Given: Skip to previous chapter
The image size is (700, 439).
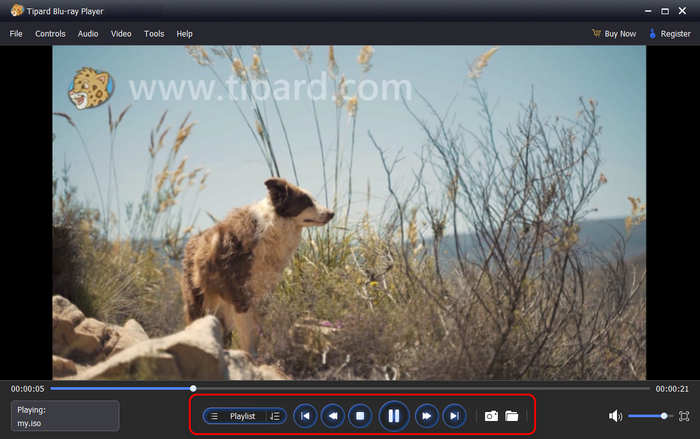Looking at the screenshot, I should click(x=305, y=416).
